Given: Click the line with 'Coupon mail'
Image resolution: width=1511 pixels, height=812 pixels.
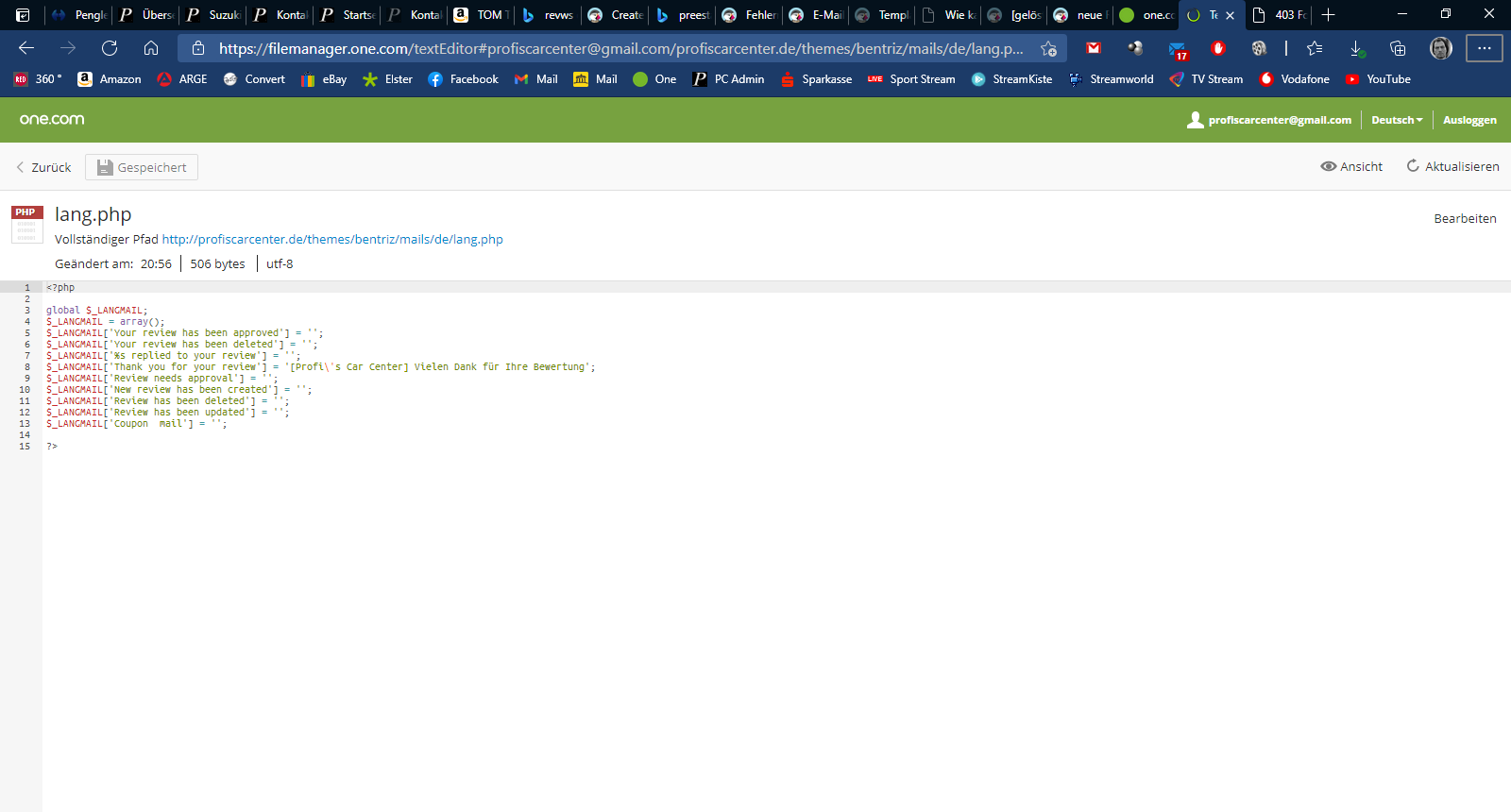Looking at the screenshot, I should [137, 423].
